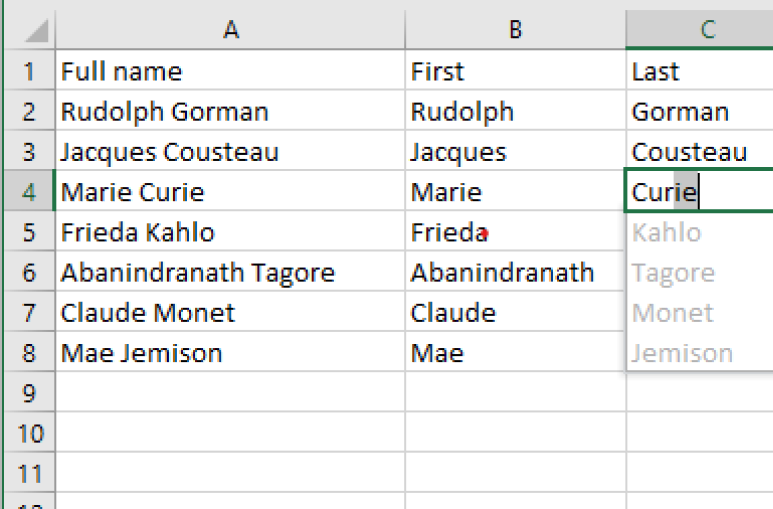Click the Marie Curie full name cell

tap(230, 191)
